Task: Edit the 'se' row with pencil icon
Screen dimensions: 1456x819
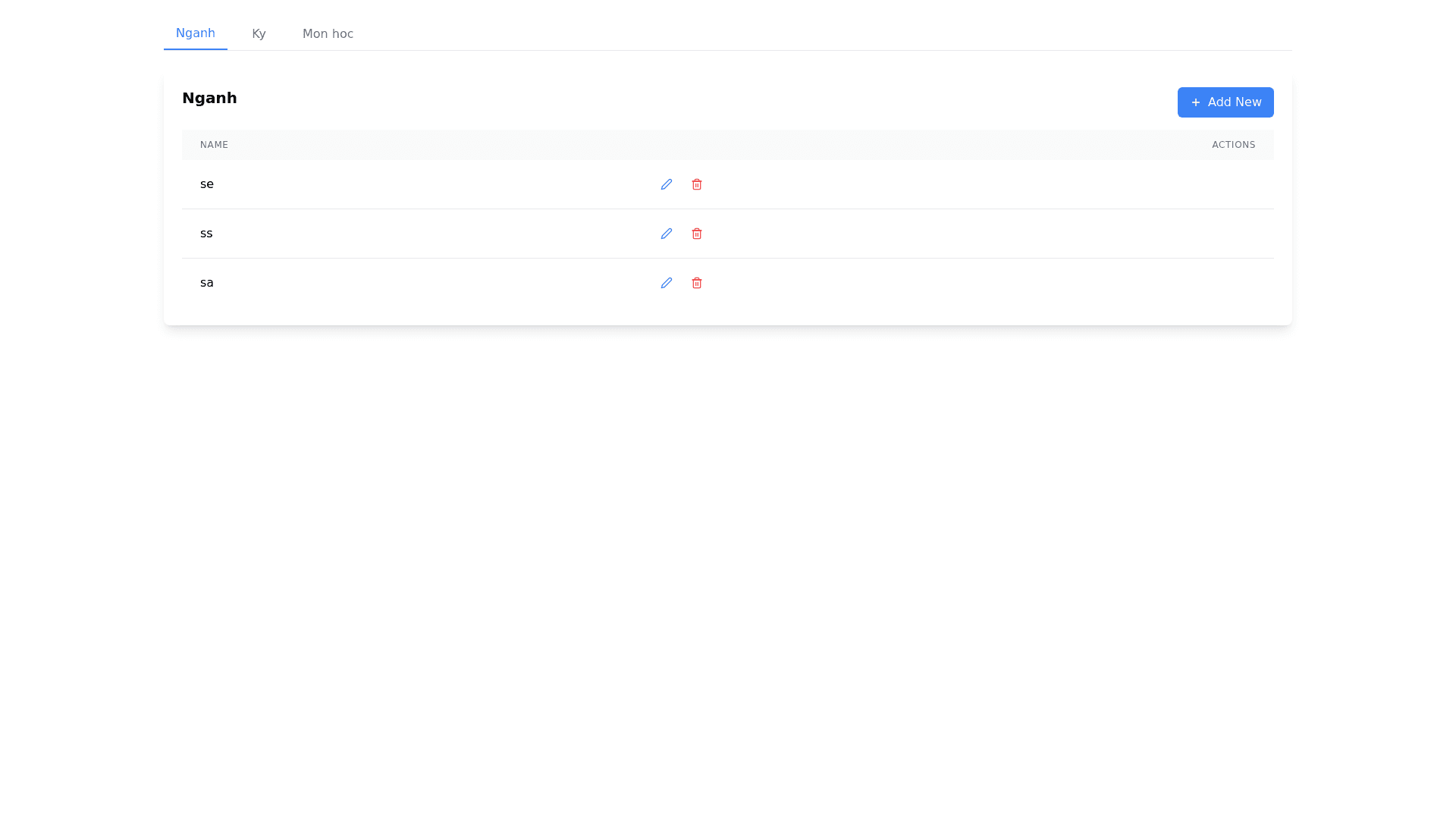Action: tap(666, 184)
